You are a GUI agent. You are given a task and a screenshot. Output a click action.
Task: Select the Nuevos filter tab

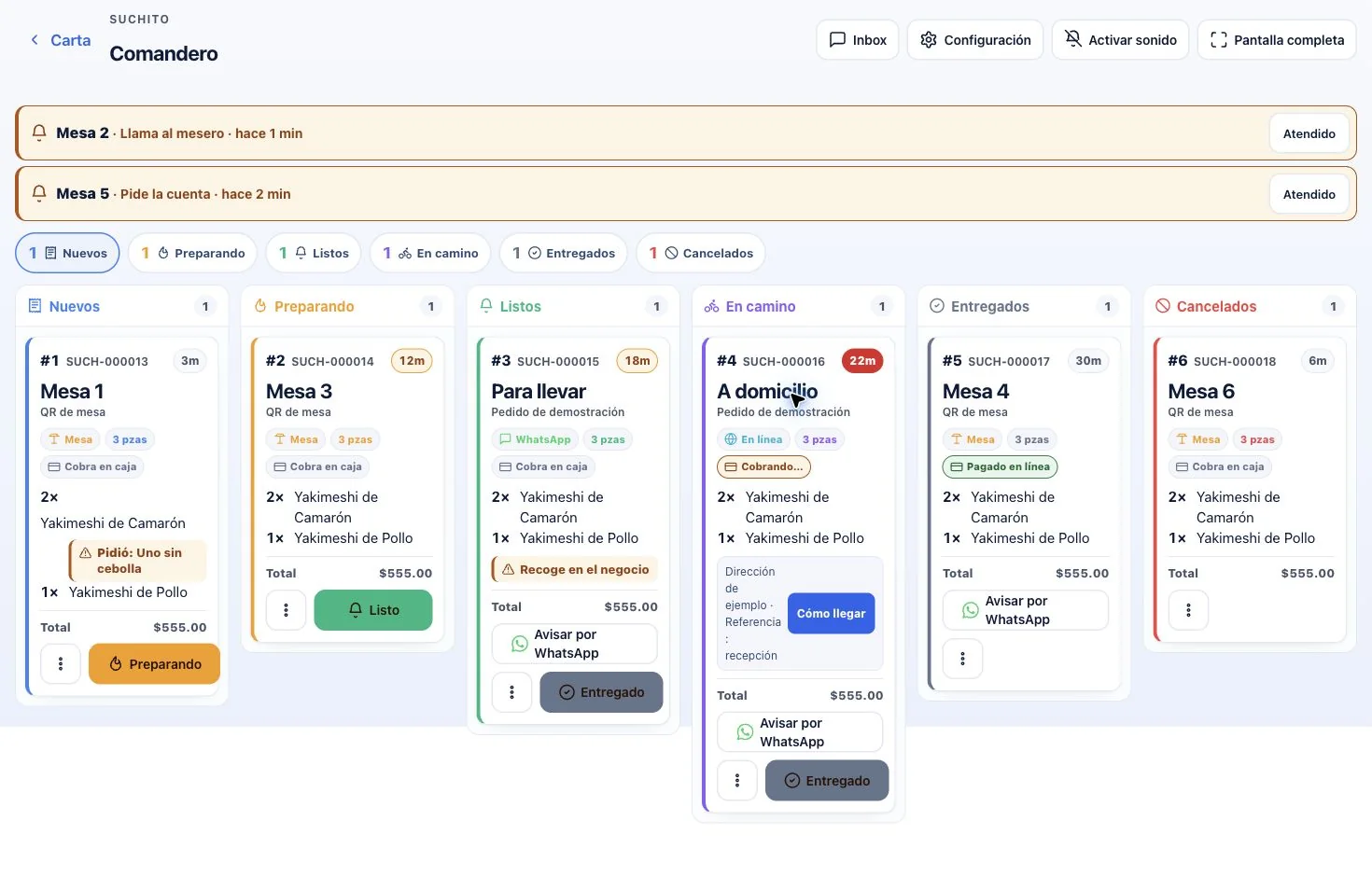(68, 253)
